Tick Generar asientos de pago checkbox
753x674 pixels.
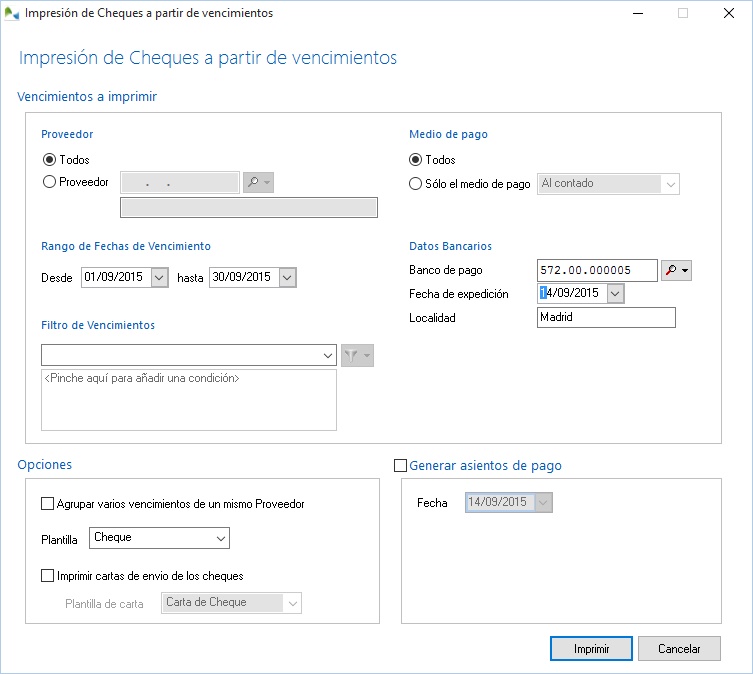401,465
